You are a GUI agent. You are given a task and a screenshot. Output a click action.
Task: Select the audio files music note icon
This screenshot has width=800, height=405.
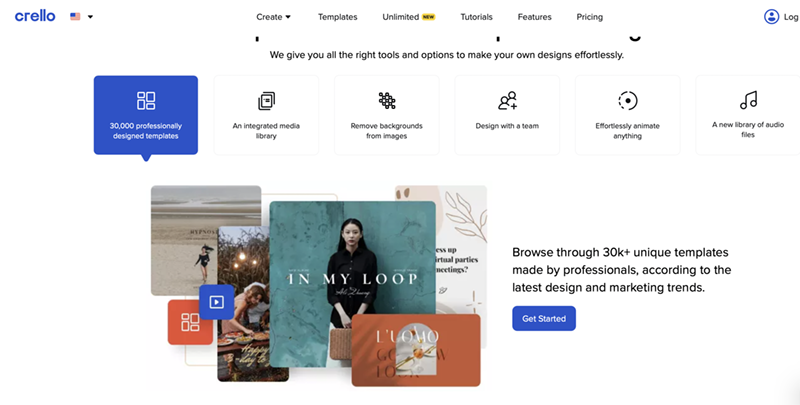click(748, 100)
